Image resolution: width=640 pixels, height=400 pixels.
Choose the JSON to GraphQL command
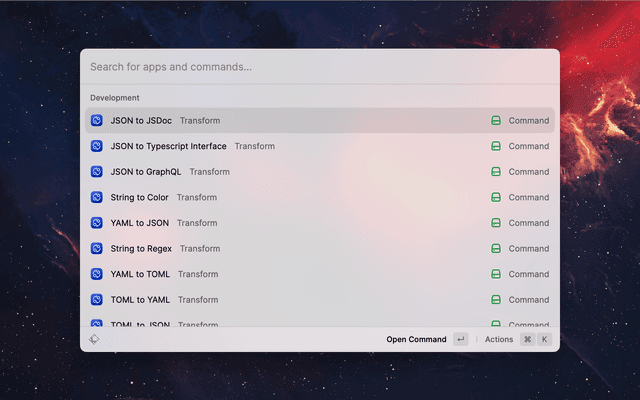pyautogui.click(x=300, y=172)
